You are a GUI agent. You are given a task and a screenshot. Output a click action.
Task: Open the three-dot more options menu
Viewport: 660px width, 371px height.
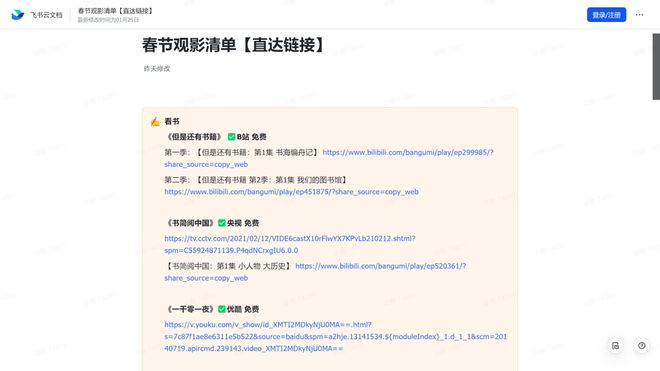coord(639,15)
